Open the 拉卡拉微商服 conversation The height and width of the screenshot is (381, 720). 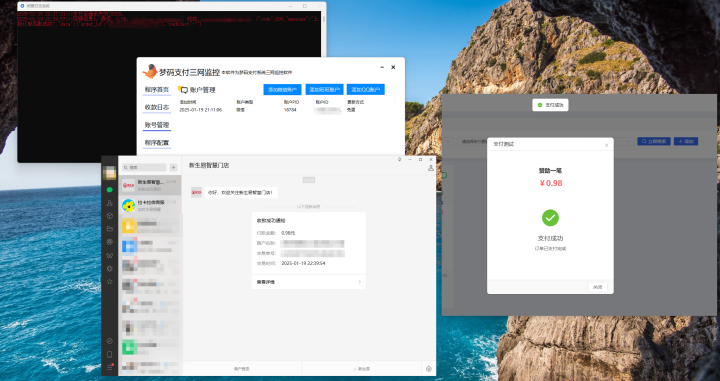(150, 205)
